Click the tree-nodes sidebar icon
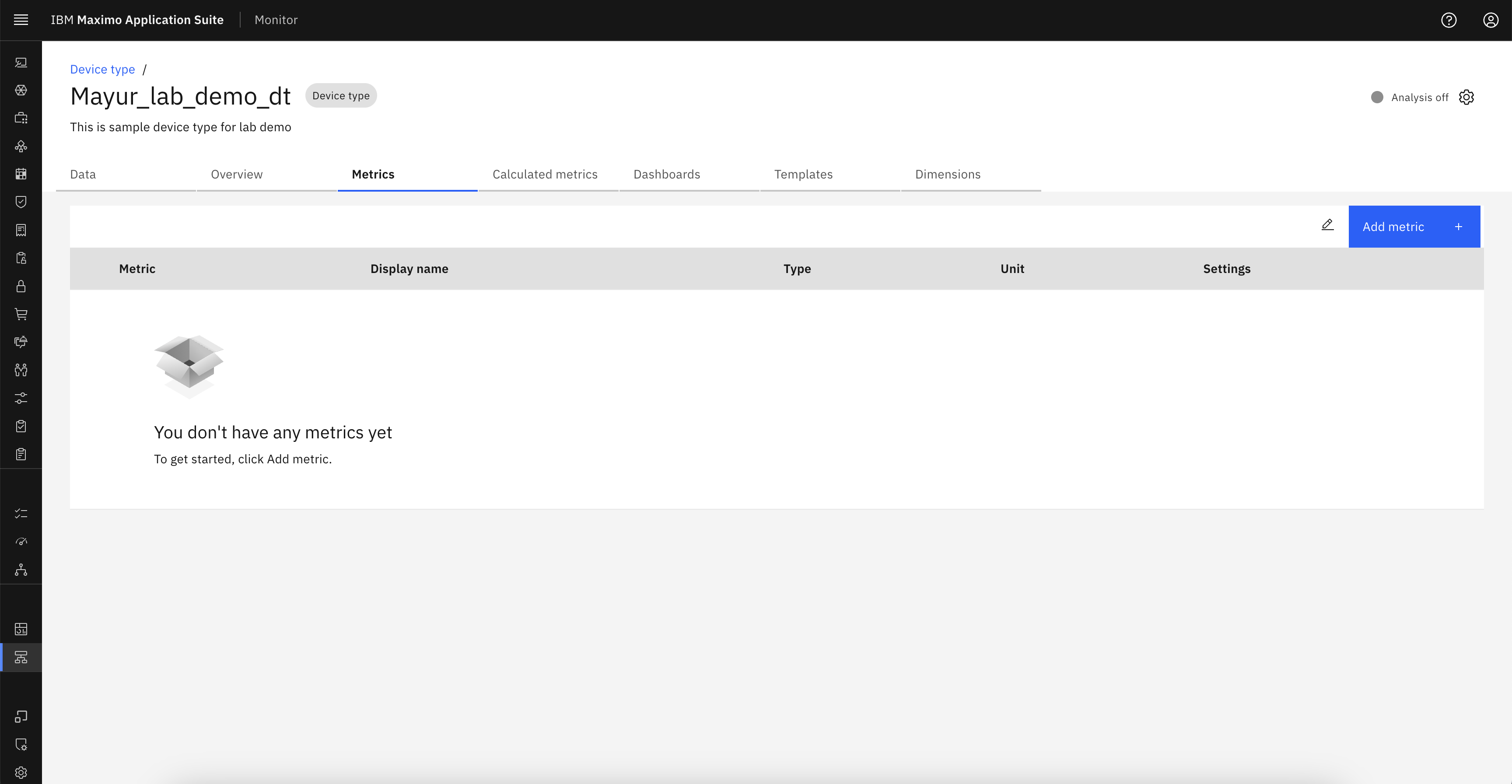Viewport: 1512px width, 784px height. tap(21, 569)
